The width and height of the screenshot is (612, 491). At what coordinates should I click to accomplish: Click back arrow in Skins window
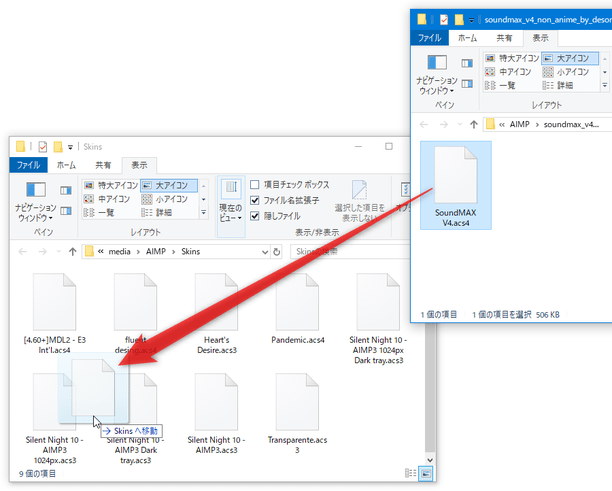(x=23, y=252)
